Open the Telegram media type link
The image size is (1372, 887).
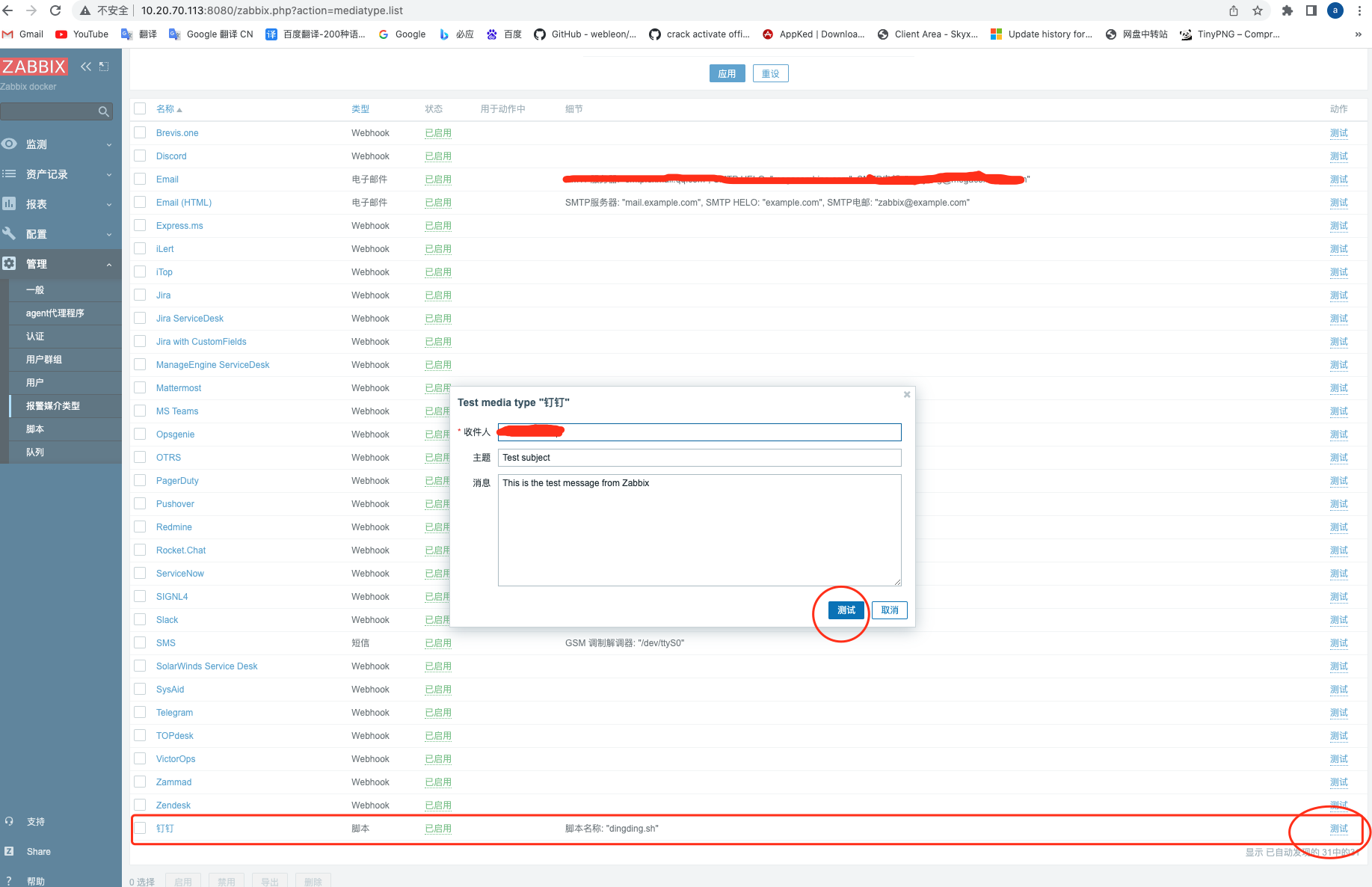click(x=174, y=713)
